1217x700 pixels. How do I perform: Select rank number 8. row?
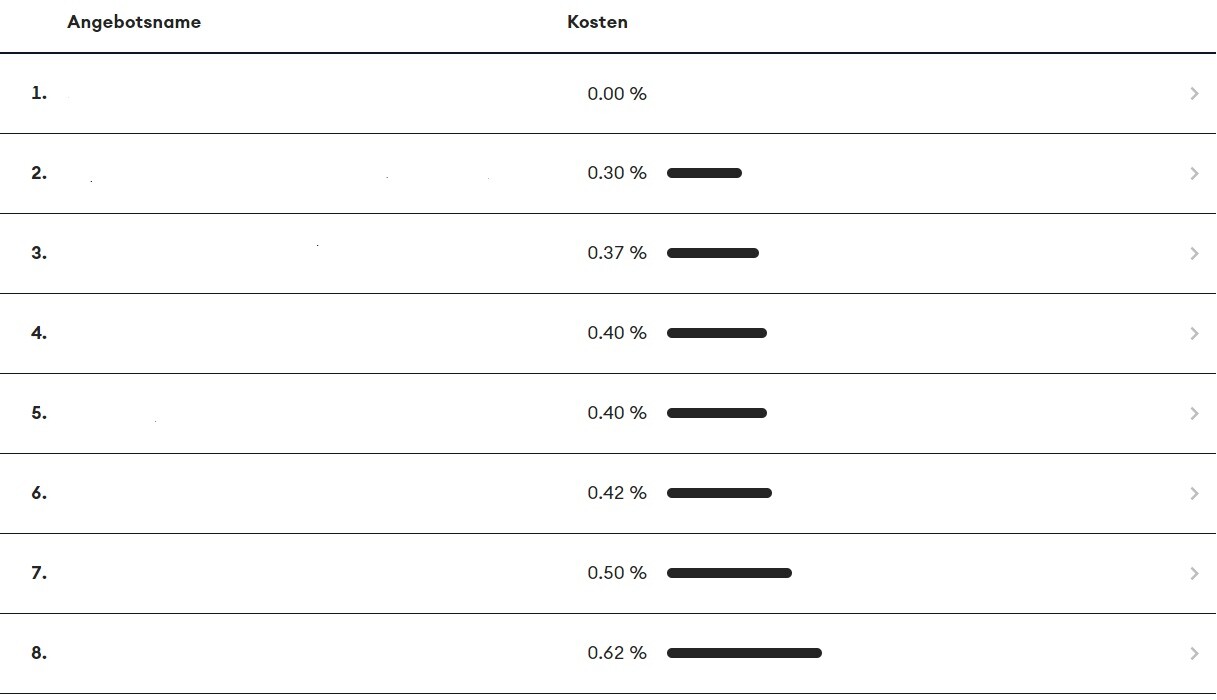pyautogui.click(x=39, y=653)
